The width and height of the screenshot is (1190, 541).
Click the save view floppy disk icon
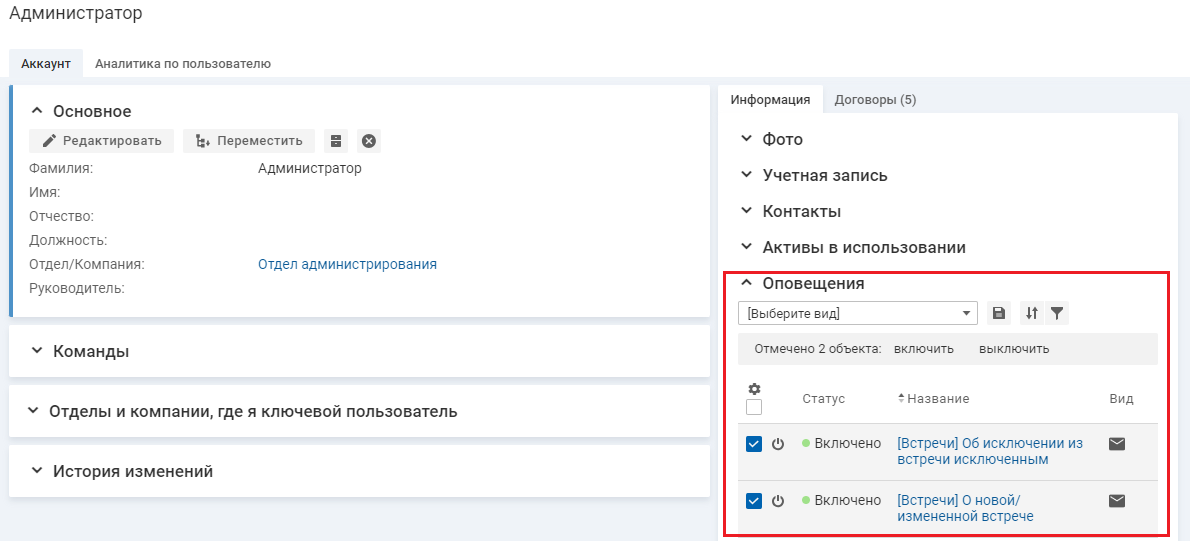(x=998, y=313)
